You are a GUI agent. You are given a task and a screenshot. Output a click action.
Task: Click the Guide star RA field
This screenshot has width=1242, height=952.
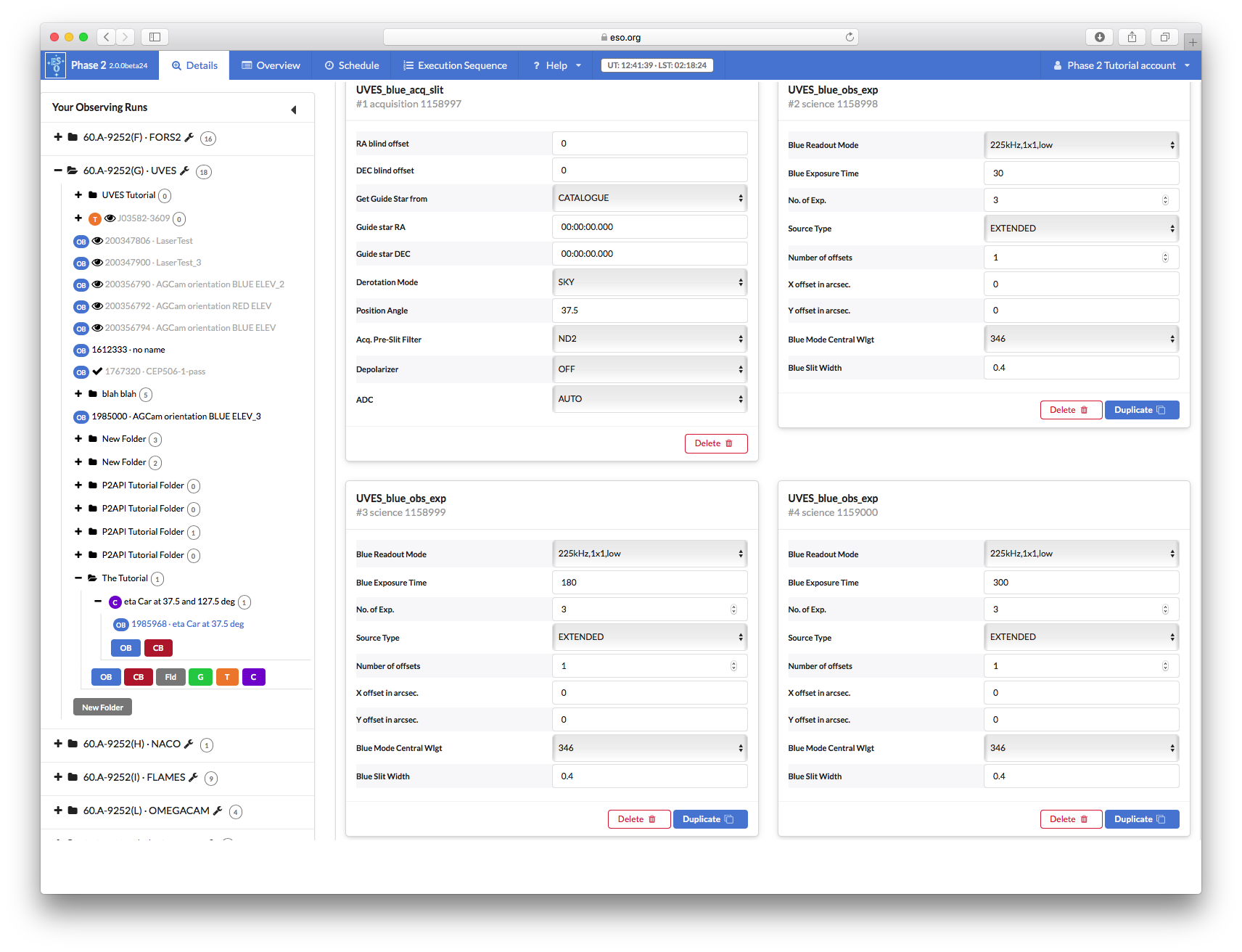[650, 227]
